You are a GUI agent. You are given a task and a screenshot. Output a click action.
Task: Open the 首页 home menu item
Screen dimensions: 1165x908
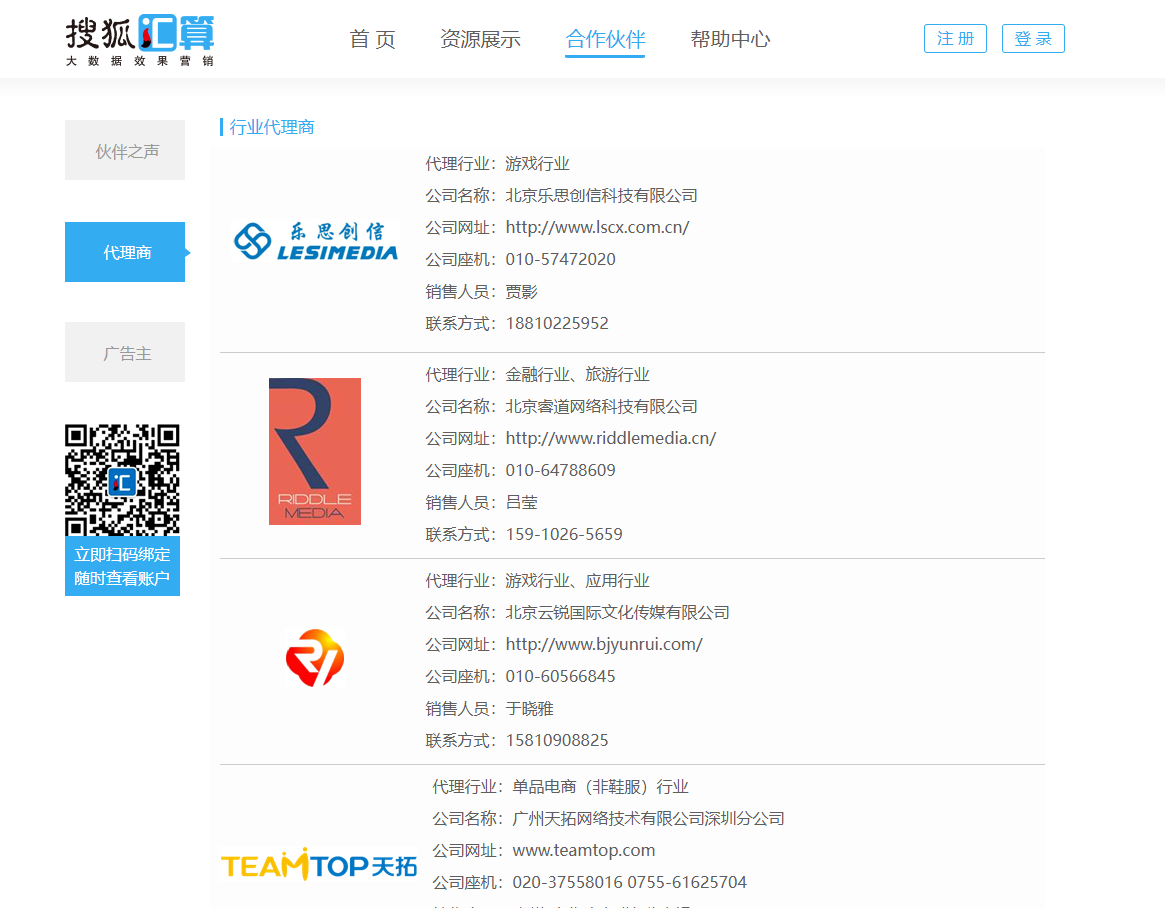click(372, 39)
